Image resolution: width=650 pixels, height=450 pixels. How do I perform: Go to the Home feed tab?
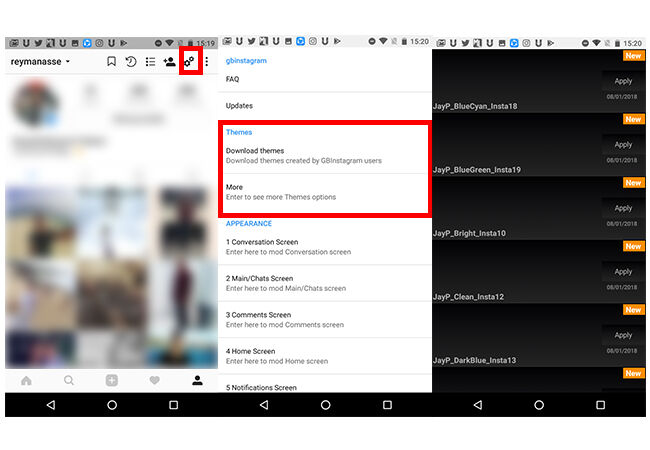click(26, 380)
